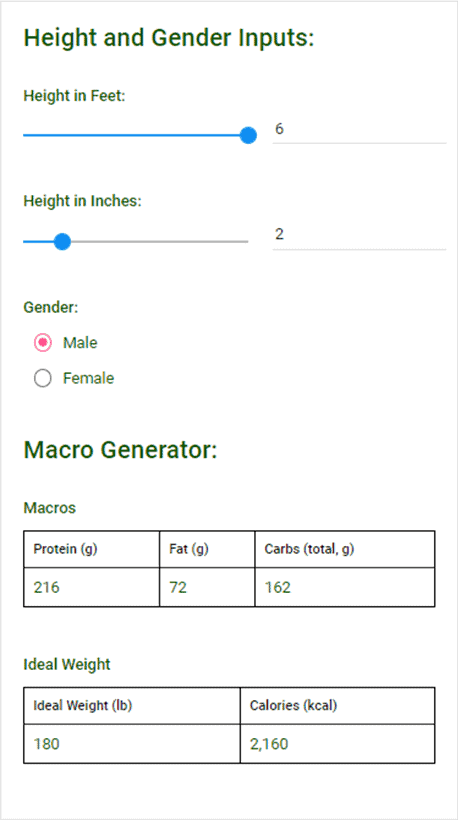Click the Male label text
458x820 pixels.
click(80, 343)
